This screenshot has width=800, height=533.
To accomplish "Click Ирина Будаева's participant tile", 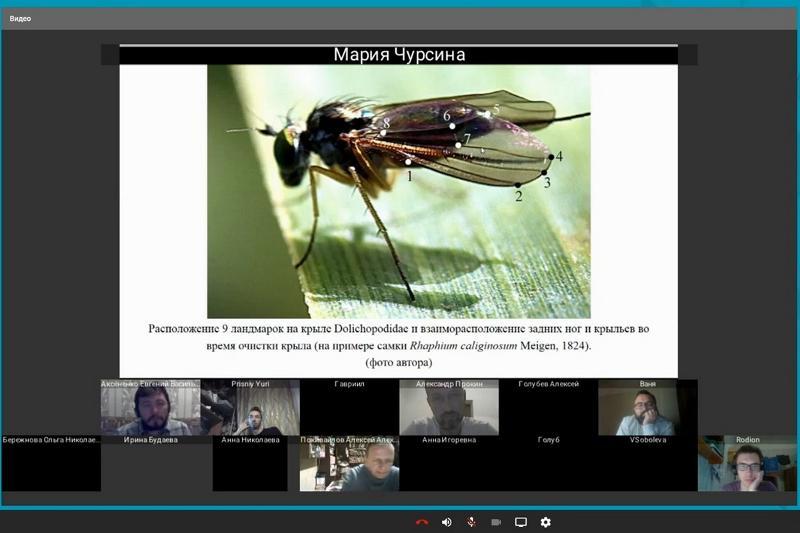I will (150, 464).
